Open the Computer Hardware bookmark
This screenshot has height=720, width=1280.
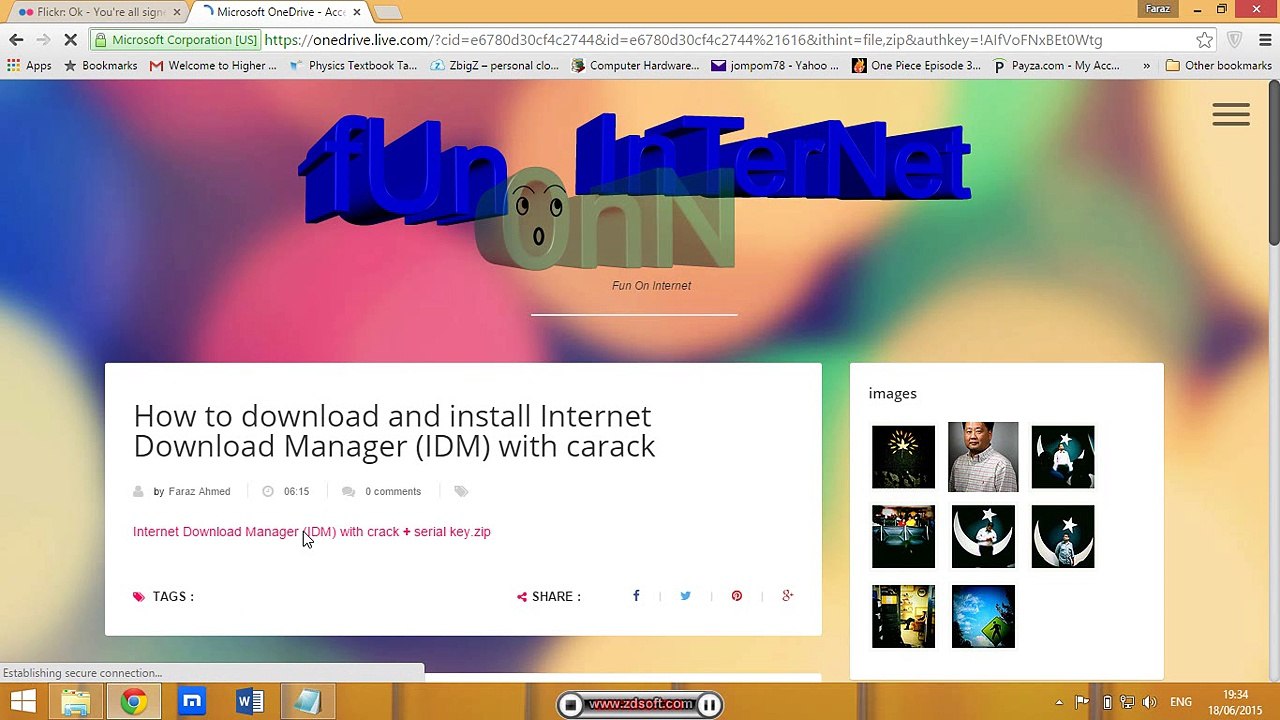click(x=635, y=66)
